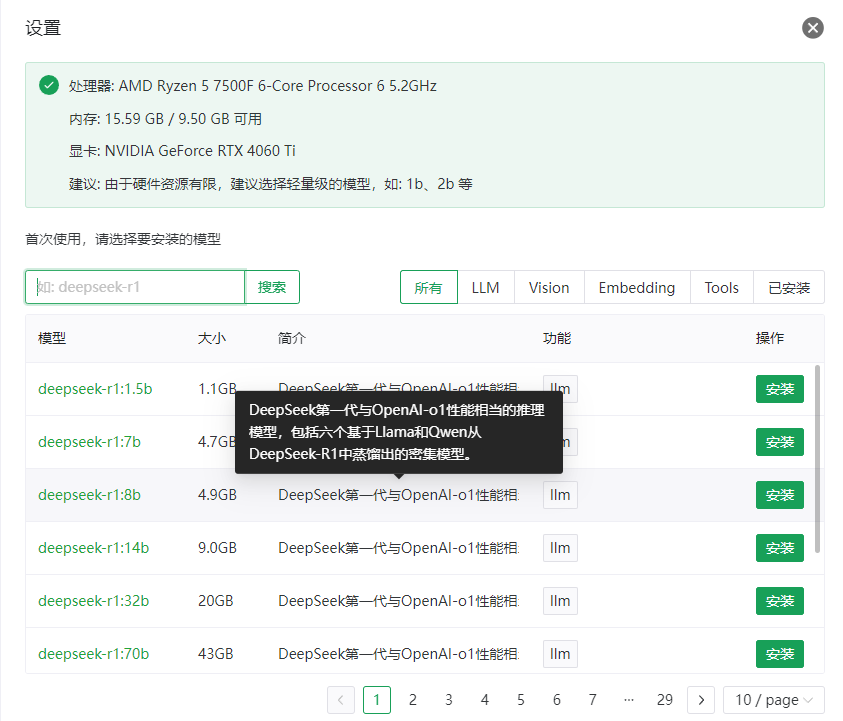Jump to page 4
The image size is (843, 721).
[485, 700]
